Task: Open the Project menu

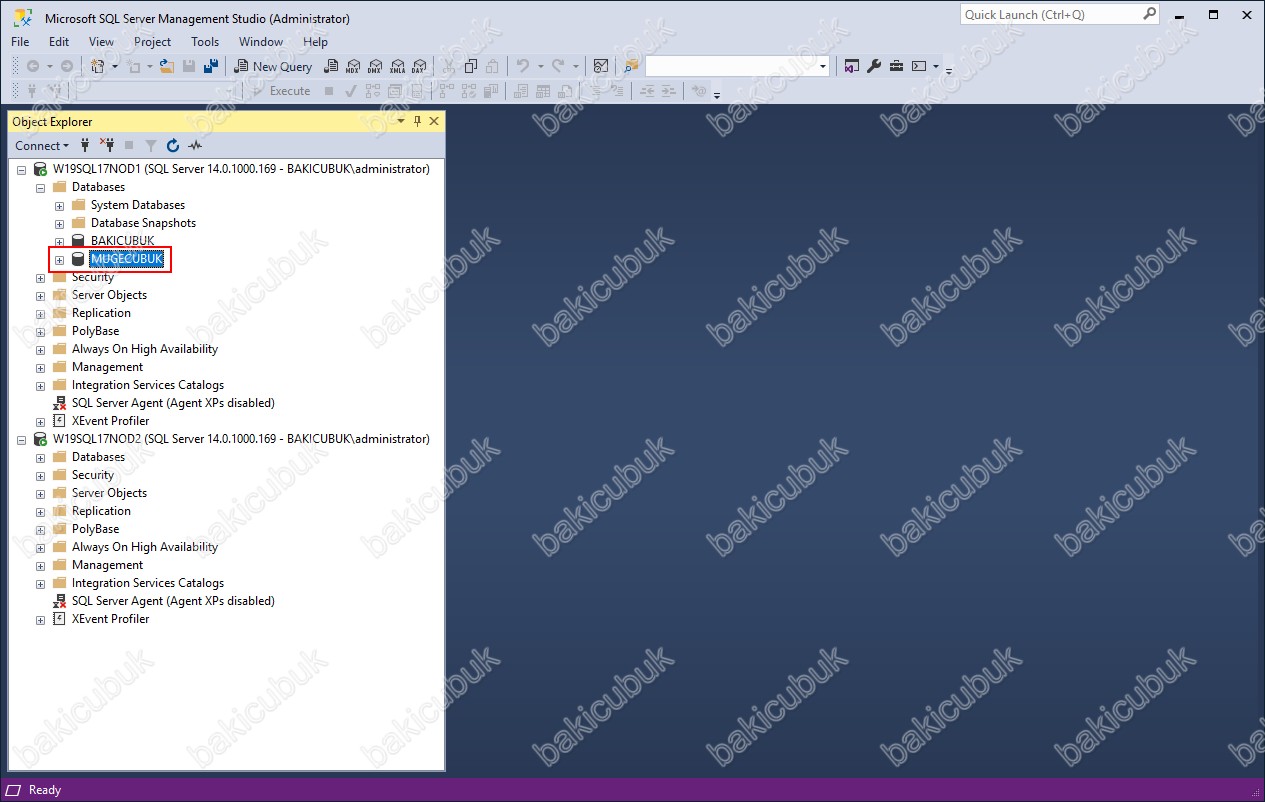Action: point(152,42)
